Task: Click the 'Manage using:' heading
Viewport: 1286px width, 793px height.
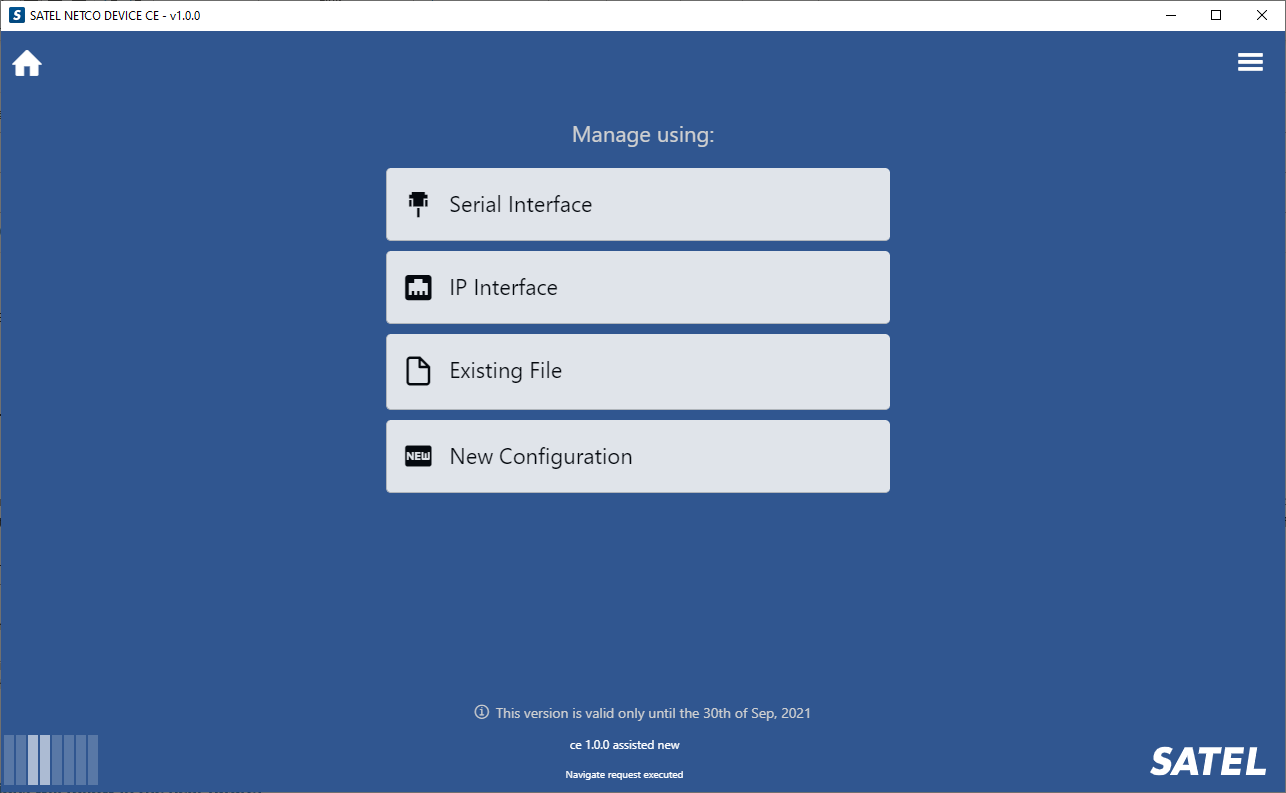Action: [643, 134]
